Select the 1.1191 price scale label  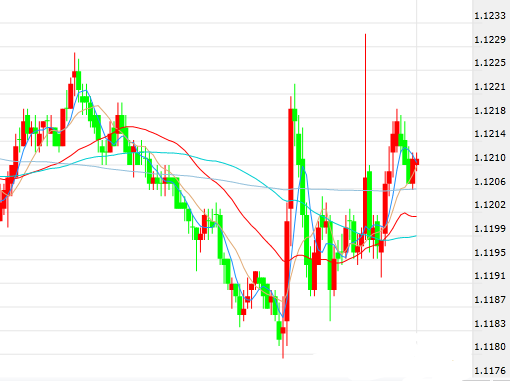tap(490, 276)
